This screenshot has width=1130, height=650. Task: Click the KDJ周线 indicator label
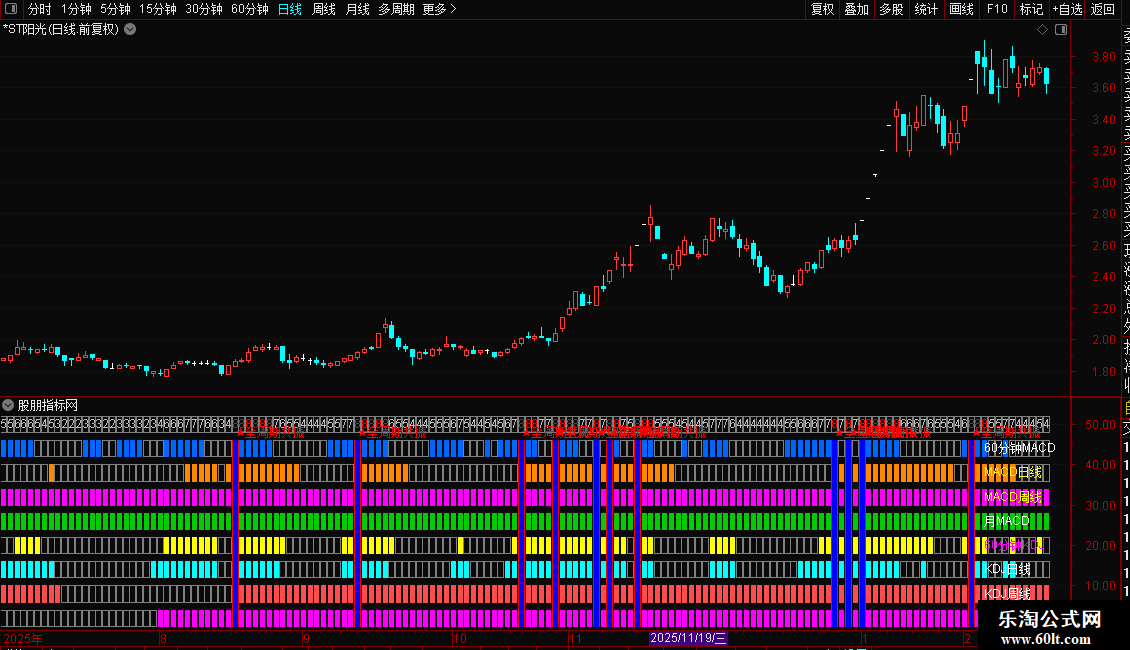[1007, 593]
